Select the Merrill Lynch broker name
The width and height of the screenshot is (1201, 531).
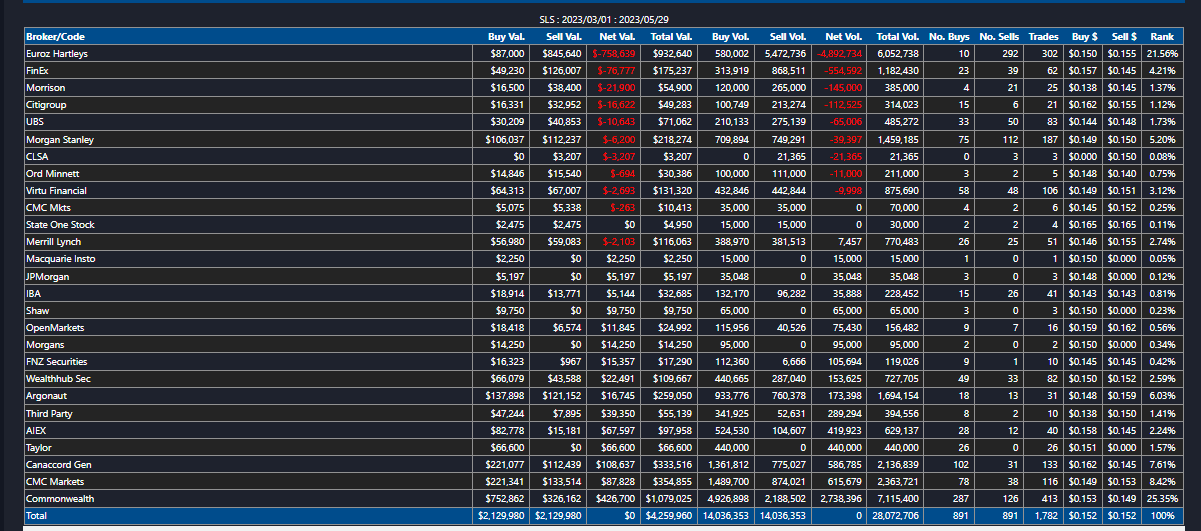tap(54, 242)
